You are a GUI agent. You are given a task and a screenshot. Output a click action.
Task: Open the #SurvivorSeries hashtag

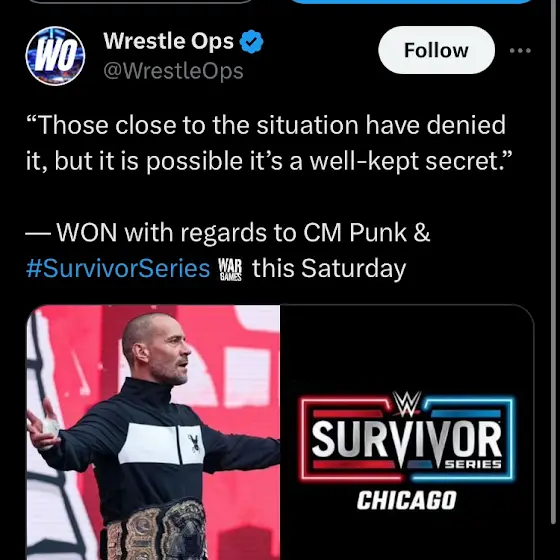click(x=118, y=268)
